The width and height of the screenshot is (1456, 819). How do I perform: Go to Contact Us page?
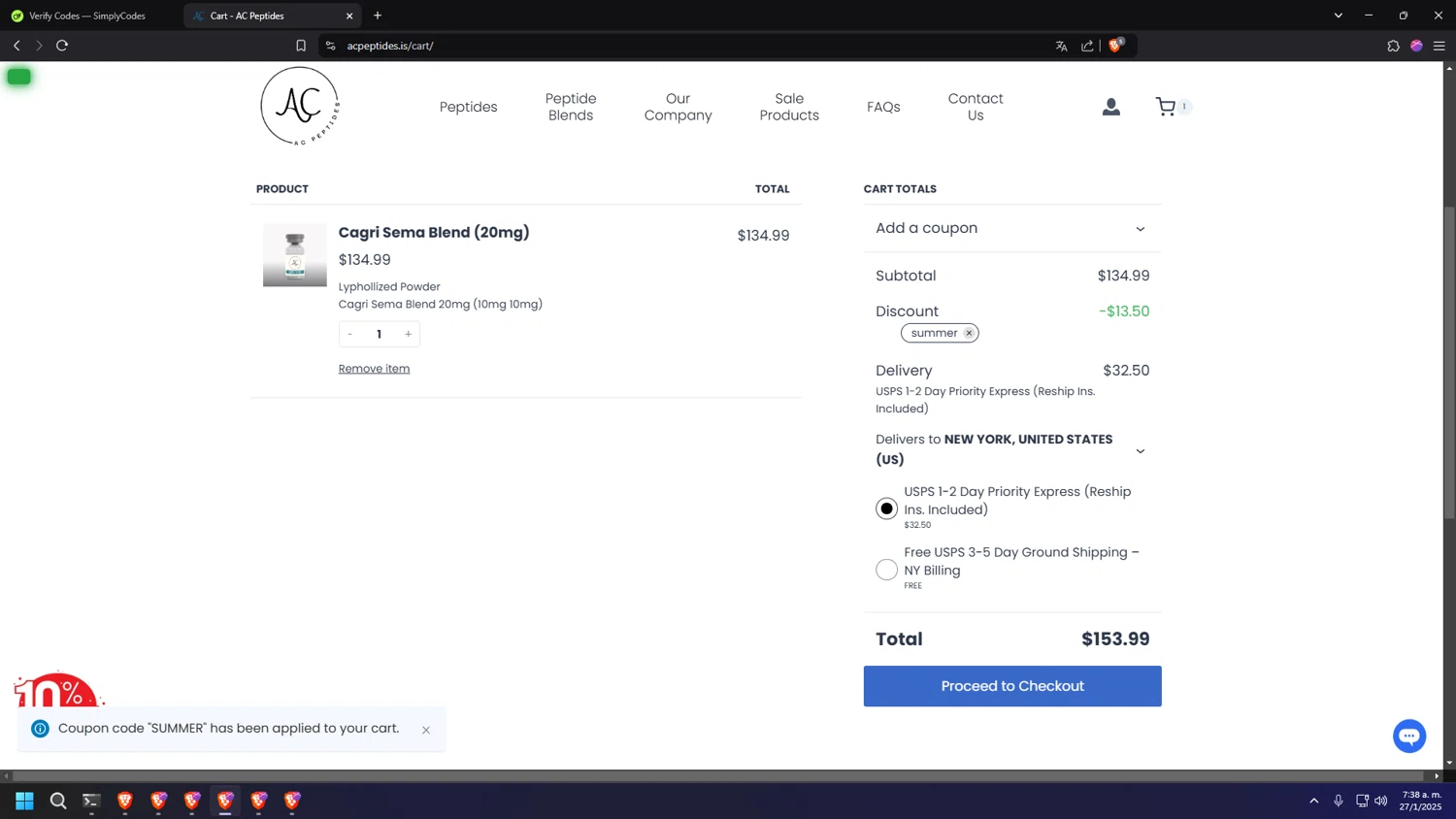976,107
